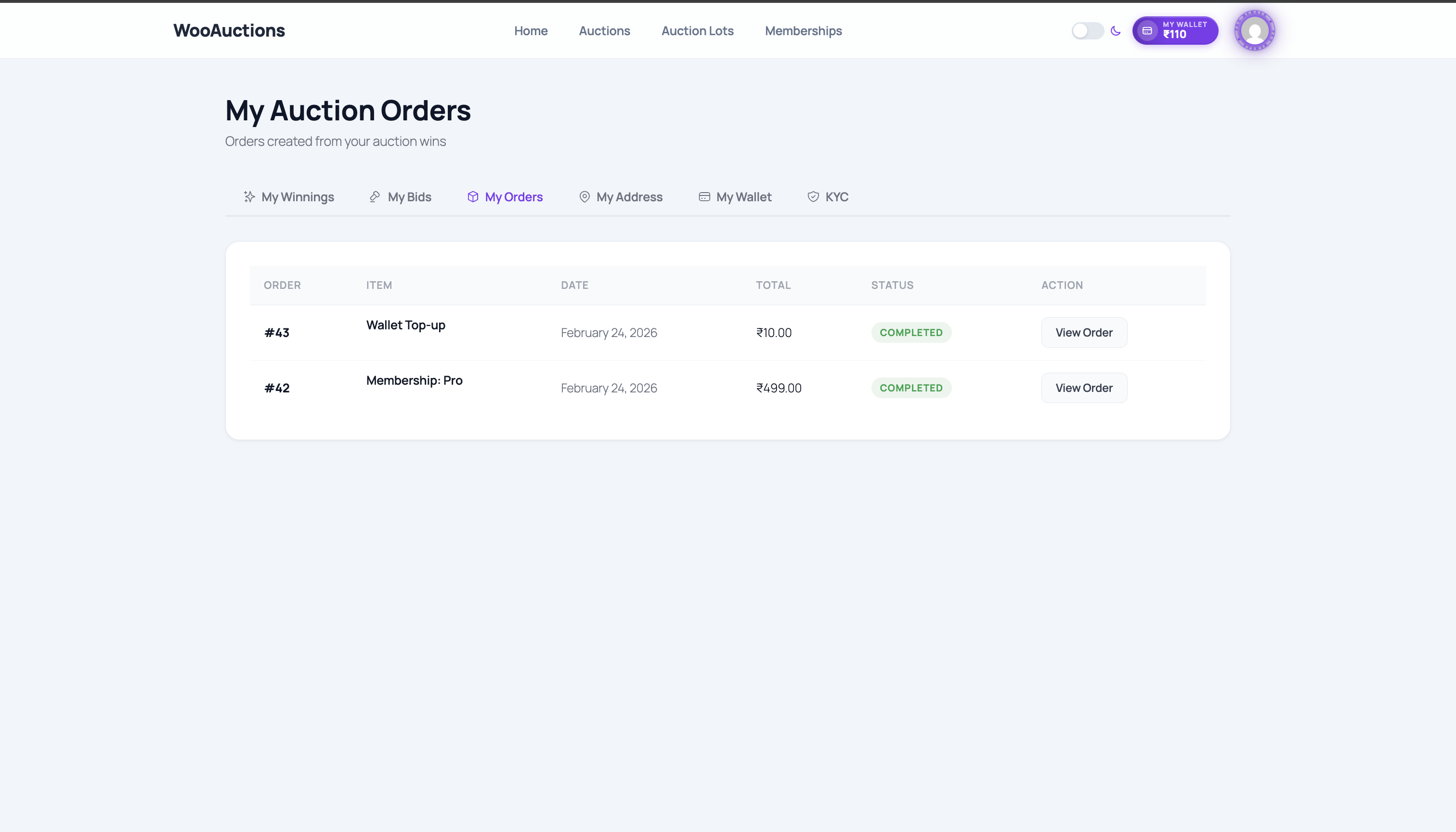
Task: Click the wallet icon inside My Wallet button
Action: coord(1147,31)
